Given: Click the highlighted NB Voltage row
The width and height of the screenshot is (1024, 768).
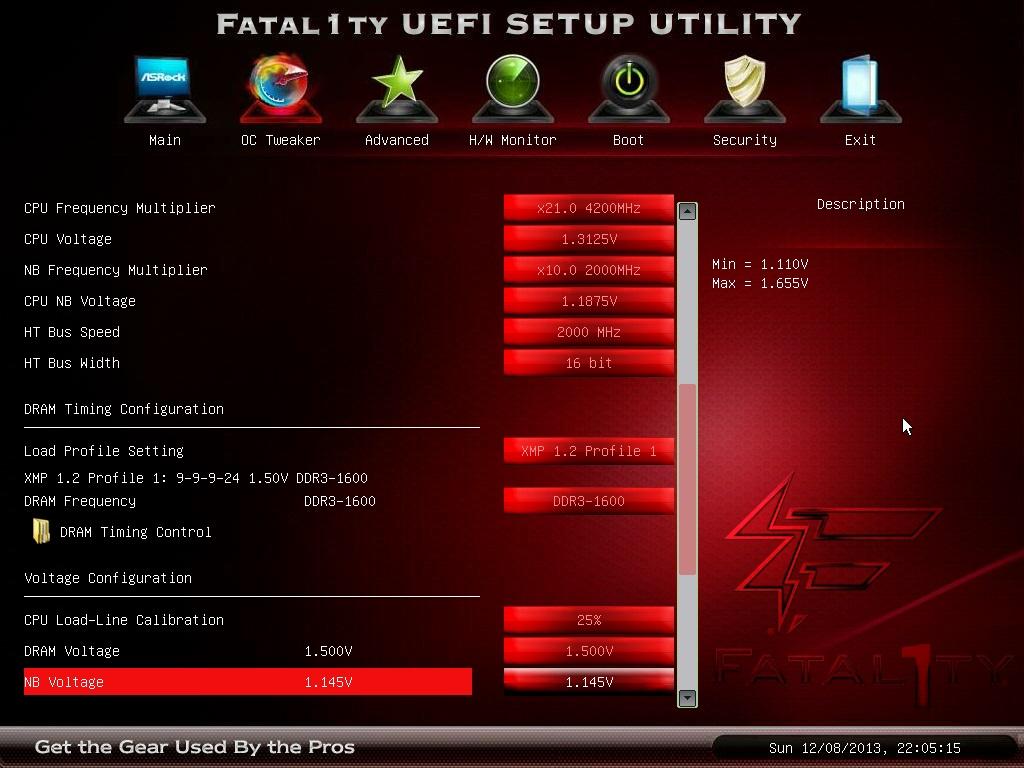Looking at the screenshot, I should tap(248, 682).
